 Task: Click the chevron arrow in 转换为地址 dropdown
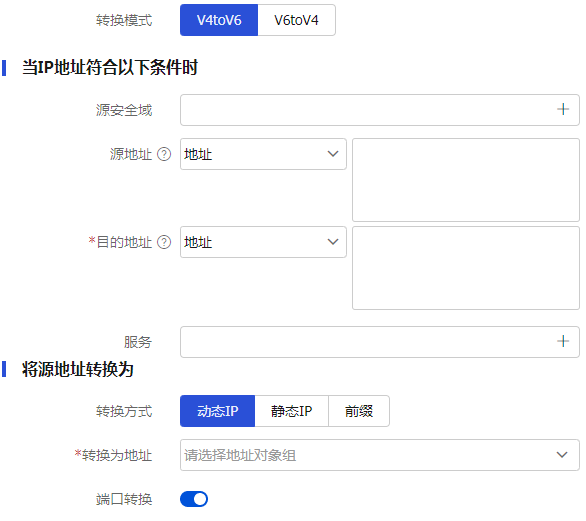[562, 455]
